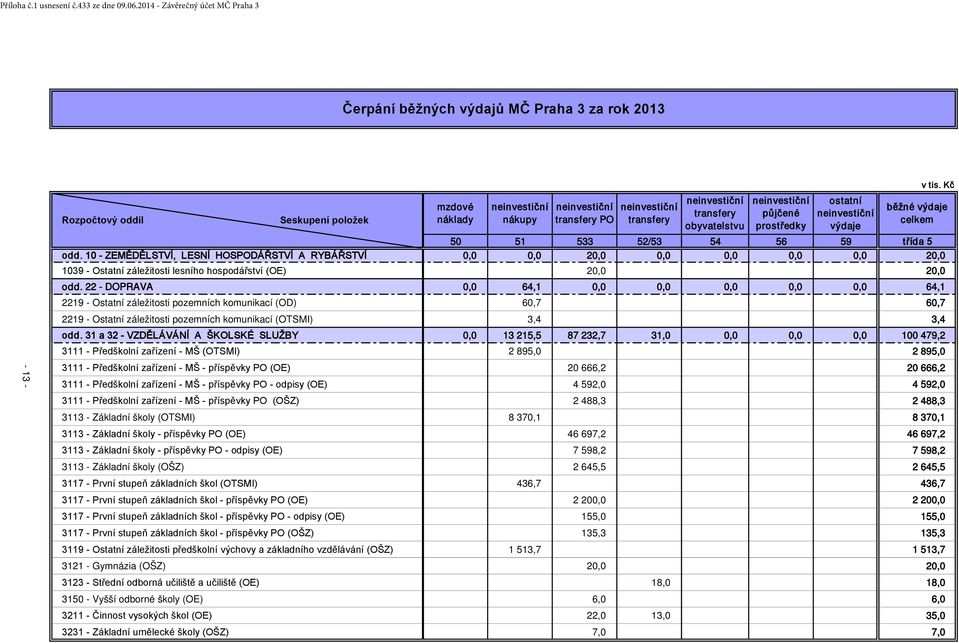Click row '3211 - Činnost vysokých škol (OE)'
959x643 pixels.
pos(503,615)
